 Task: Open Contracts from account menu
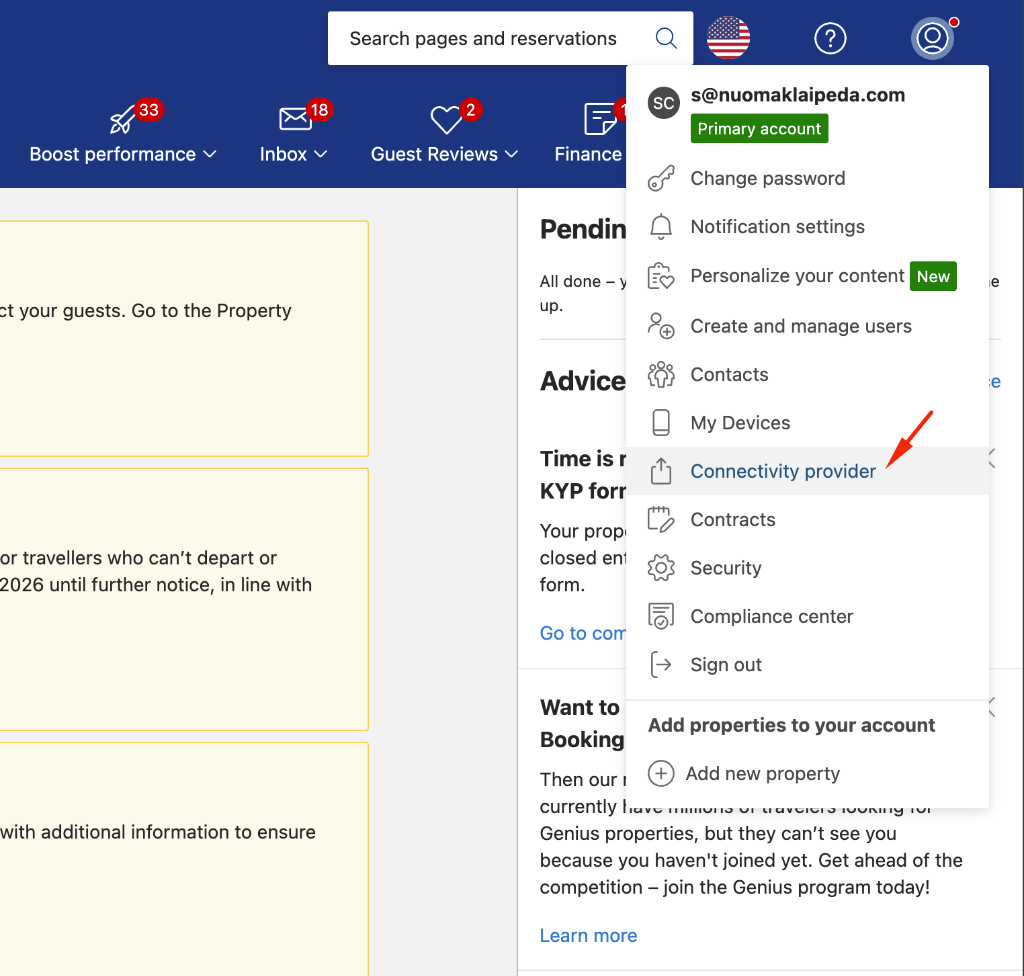(733, 520)
